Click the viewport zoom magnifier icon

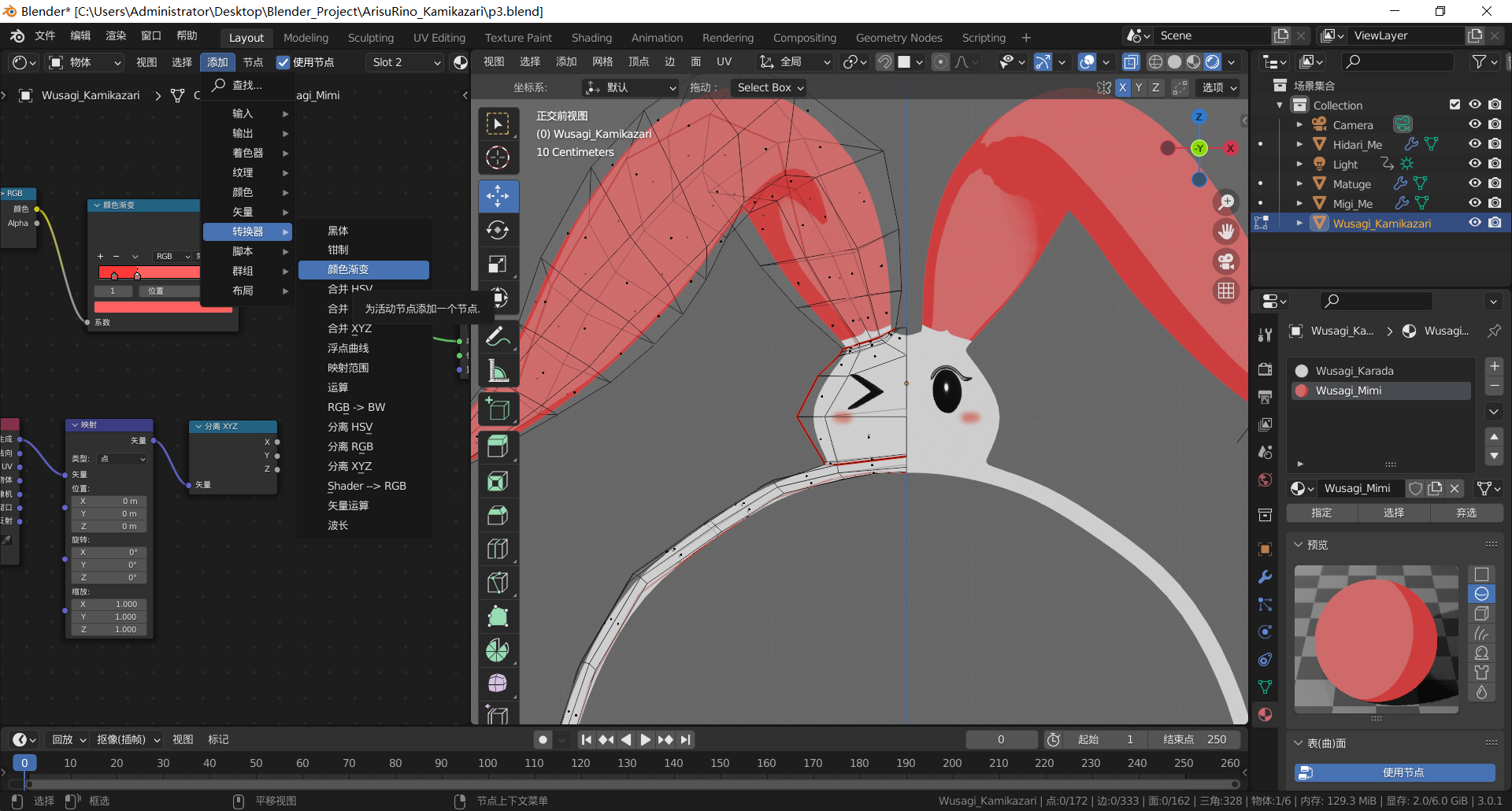[1226, 202]
